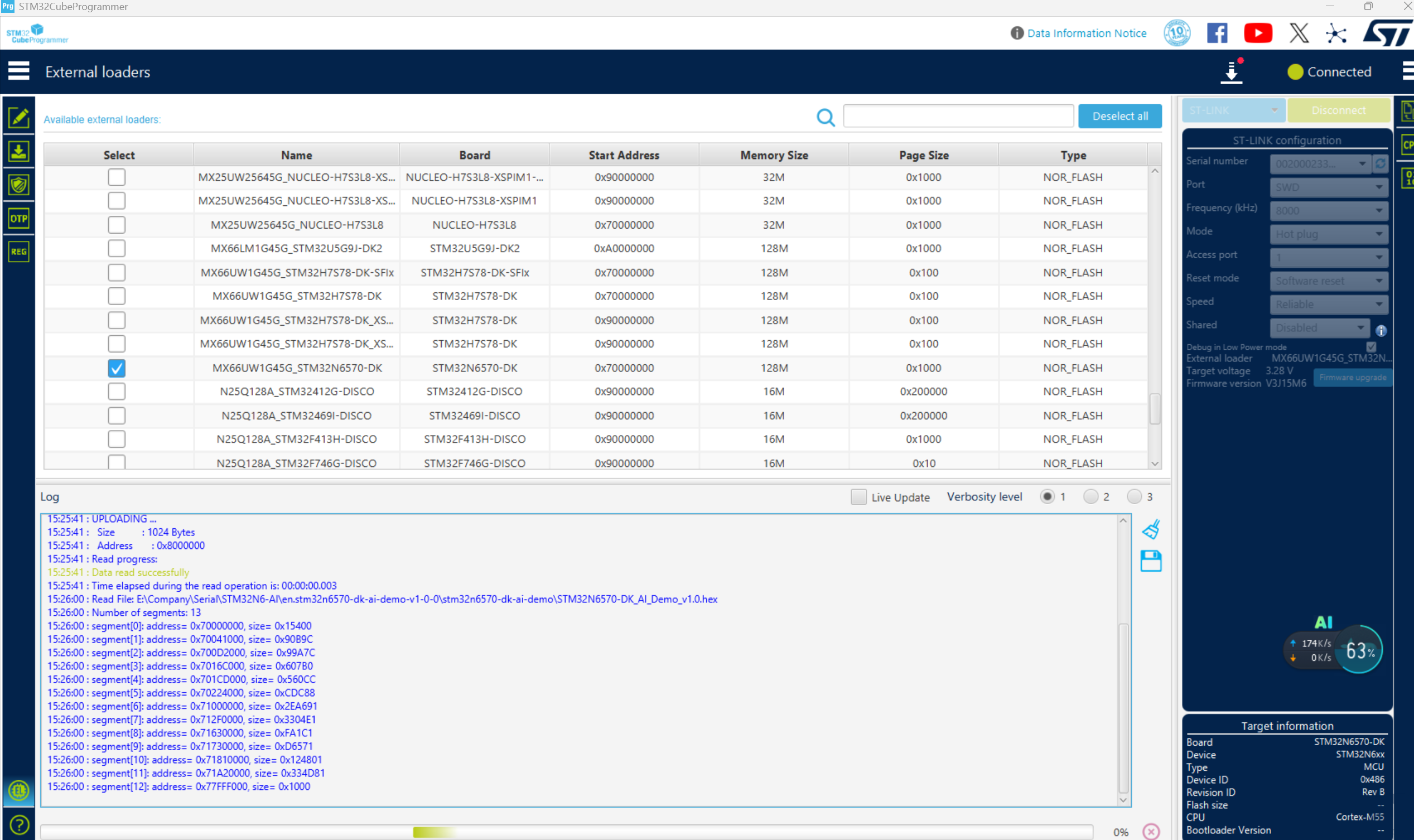
Task: Tick the N25Q128A_STM32412G-DISCO loader checkbox
Action: [x=117, y=392]
